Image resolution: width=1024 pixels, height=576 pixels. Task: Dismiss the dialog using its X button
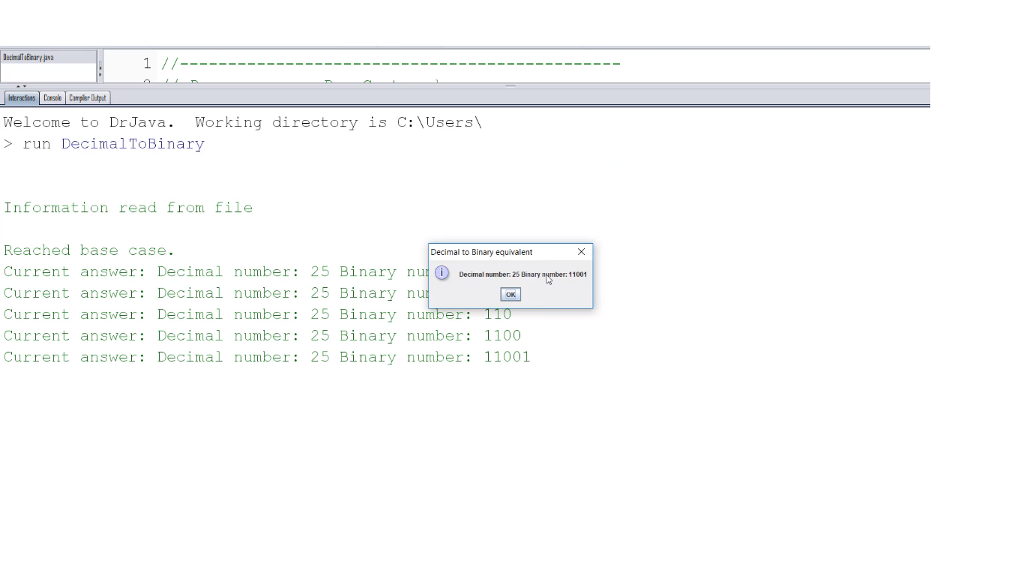581,251
